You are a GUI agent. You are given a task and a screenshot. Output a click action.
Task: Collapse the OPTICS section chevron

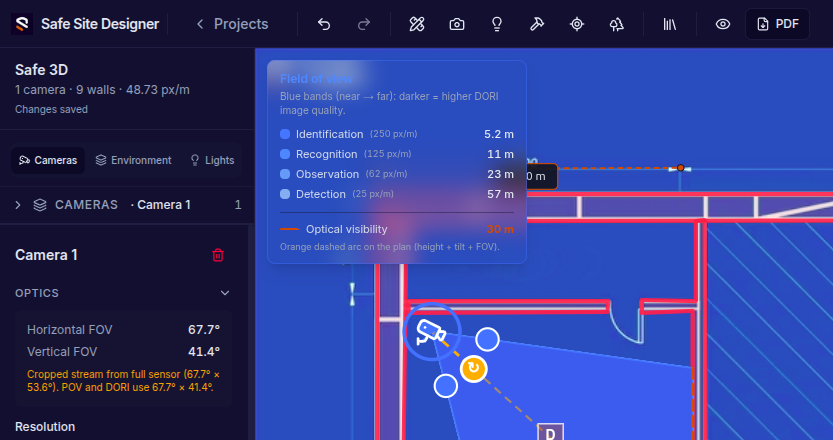pos(225,293)
